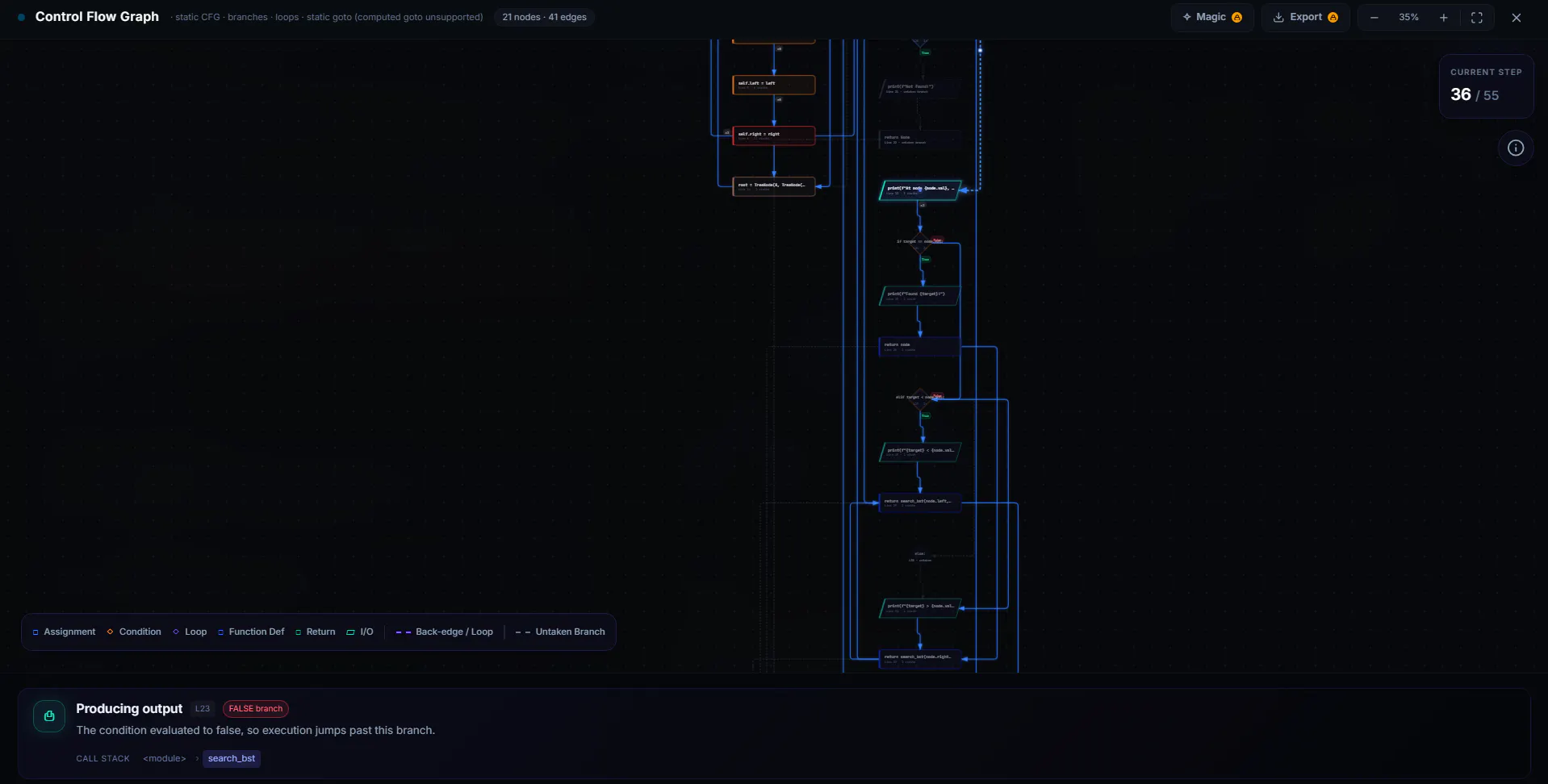This screenshot has width=1548, height=784.
Task: Select the 'return search_bst(node.right' node
Action: pos(919,659)
